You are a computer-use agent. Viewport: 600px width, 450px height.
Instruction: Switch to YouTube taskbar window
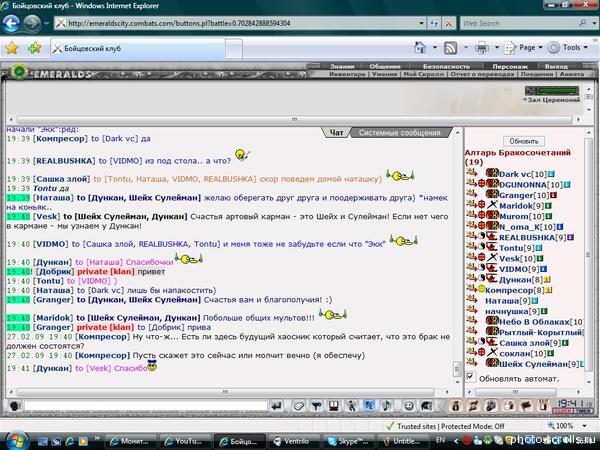185,441
